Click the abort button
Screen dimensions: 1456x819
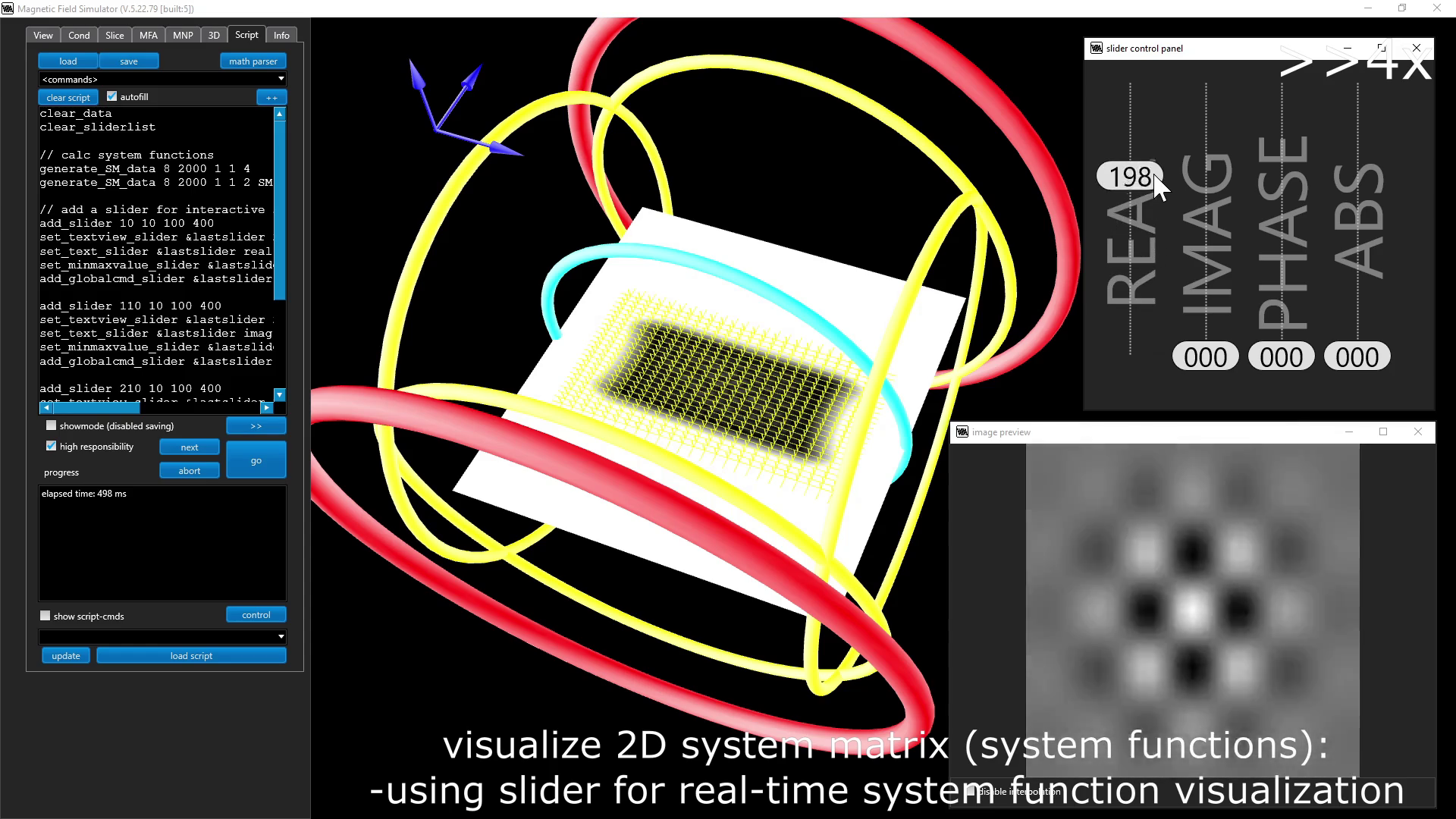pos(190,471)
